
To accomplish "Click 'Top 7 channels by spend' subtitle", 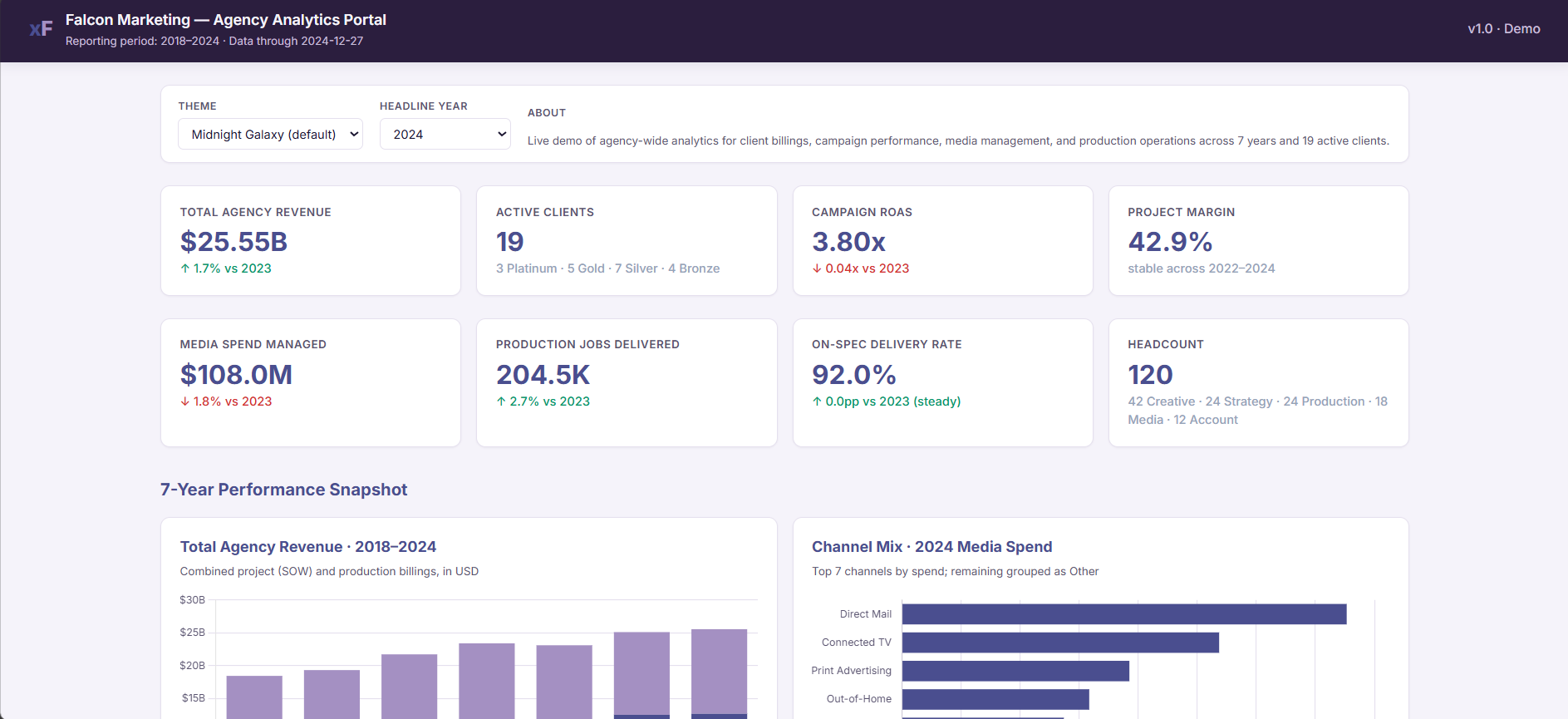I will click(955, 571).
